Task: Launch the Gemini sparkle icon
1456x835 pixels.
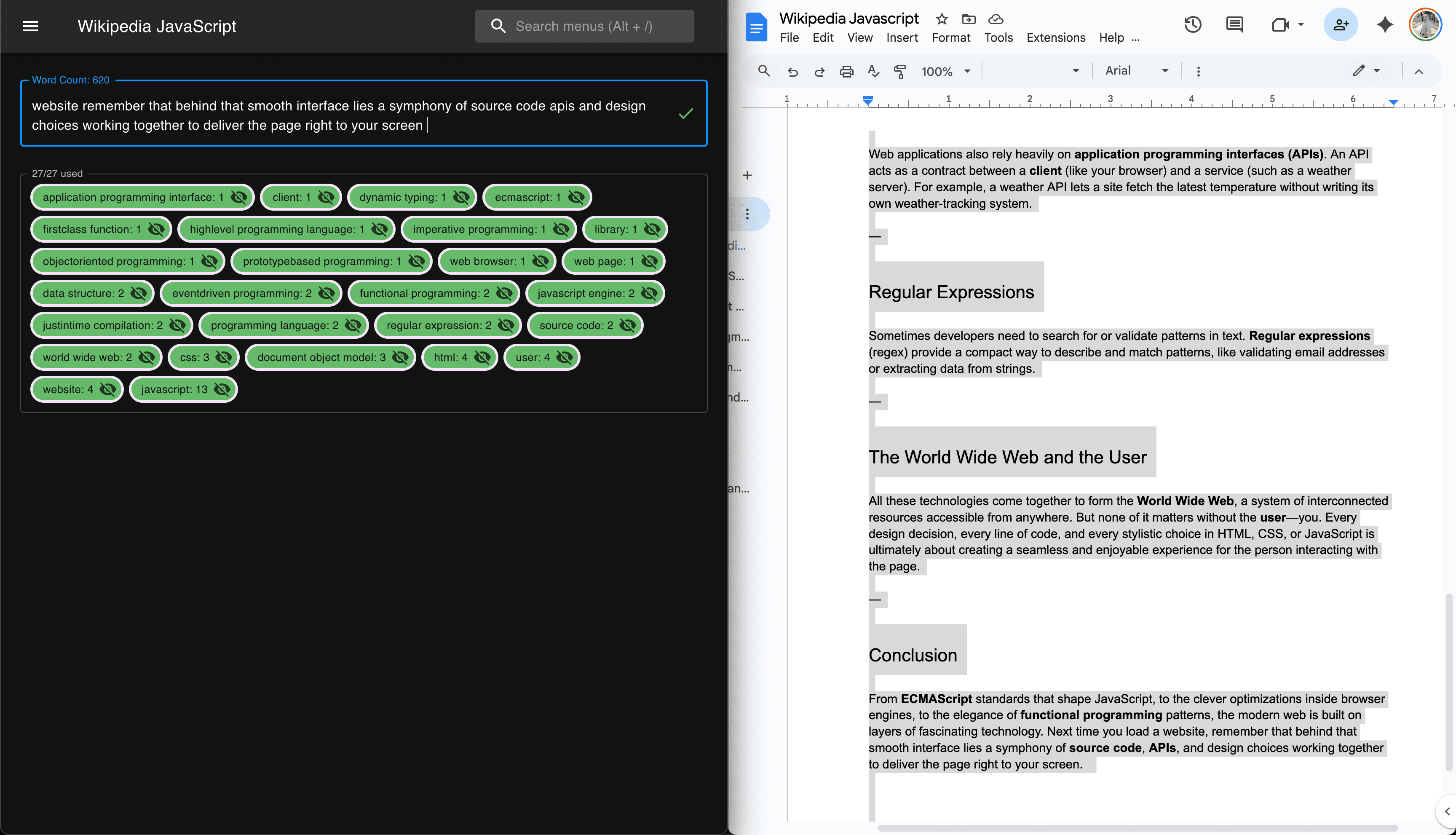Action: tap(1385, 24)
